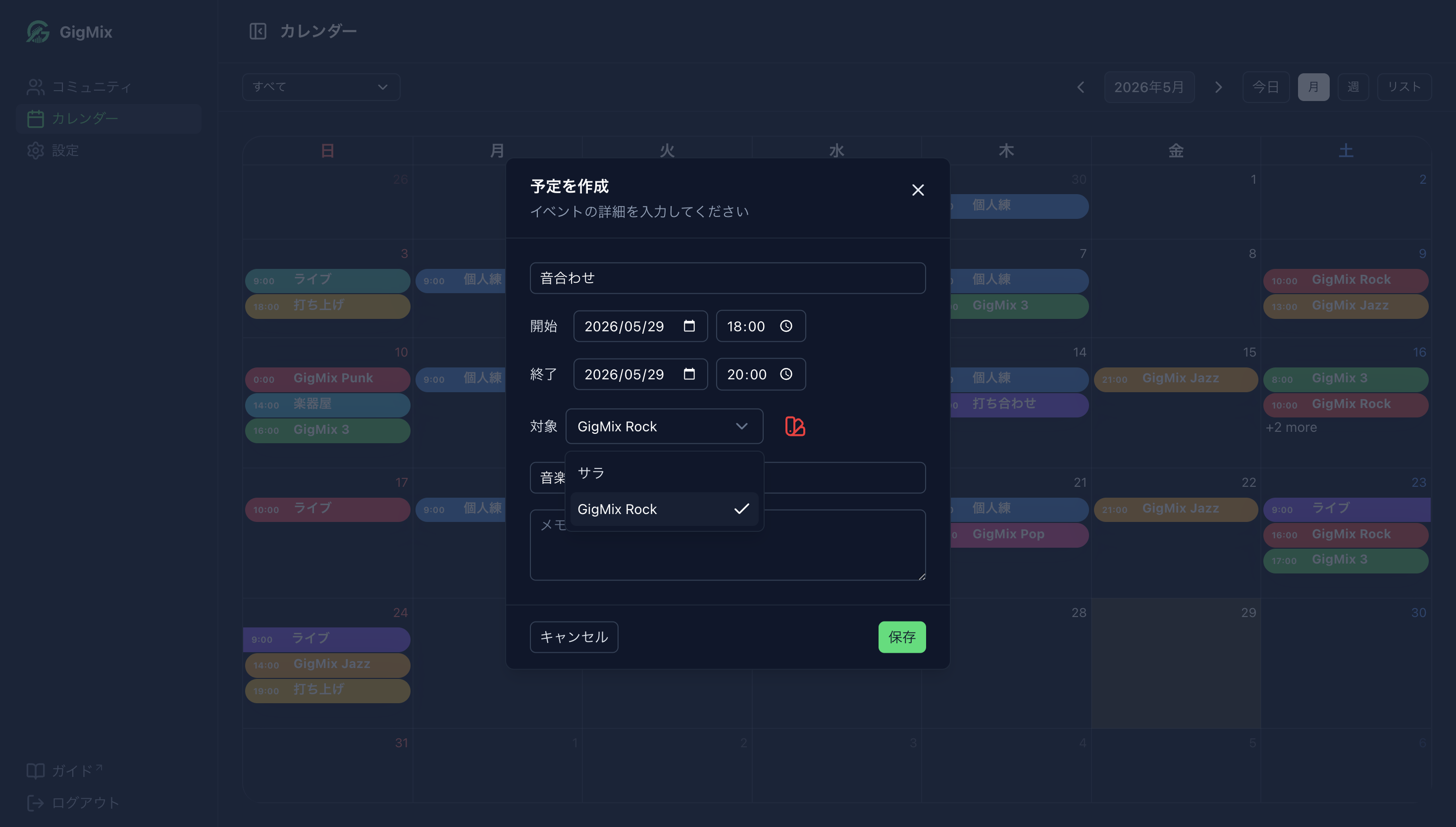Click the GigMix logo icon
This screenshot has height=827, width=1456.
(x=38, y=31)
